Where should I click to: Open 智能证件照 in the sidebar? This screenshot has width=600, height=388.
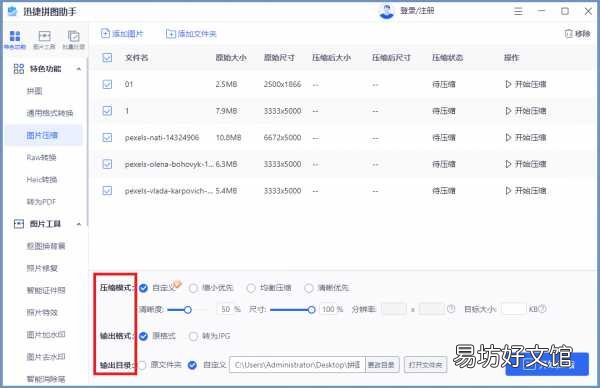click(46, 290)
